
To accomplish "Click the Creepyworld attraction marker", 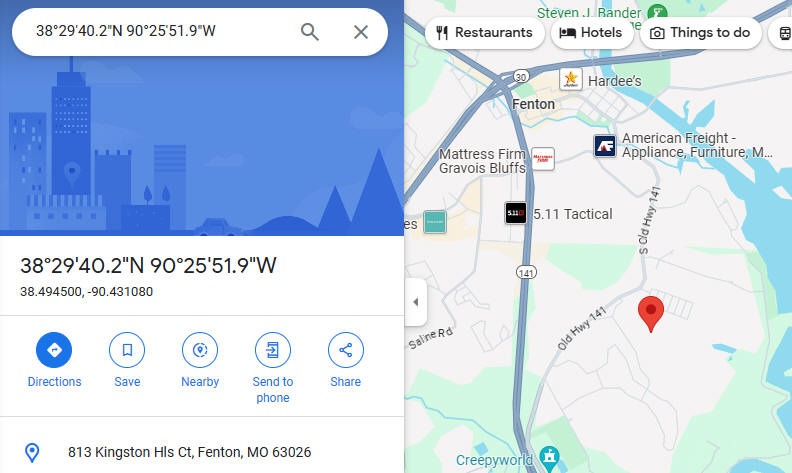I will coord(549,456).
